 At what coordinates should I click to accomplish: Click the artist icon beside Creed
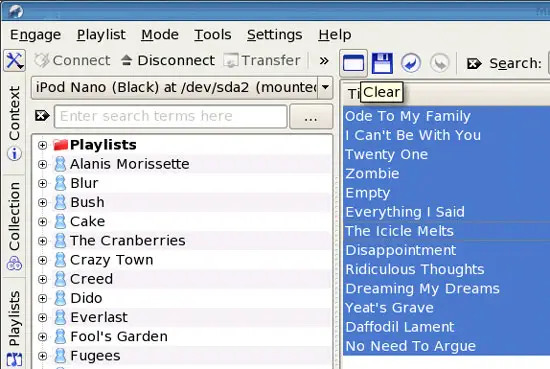click(x=60, y=279)
